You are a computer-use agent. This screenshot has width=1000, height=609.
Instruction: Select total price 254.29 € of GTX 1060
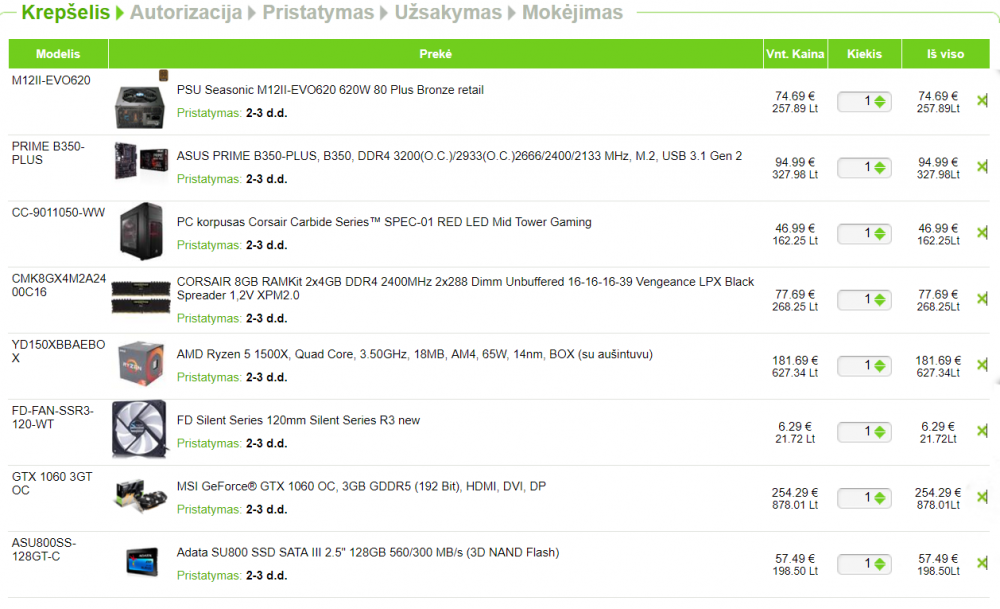tap(938, 492)
